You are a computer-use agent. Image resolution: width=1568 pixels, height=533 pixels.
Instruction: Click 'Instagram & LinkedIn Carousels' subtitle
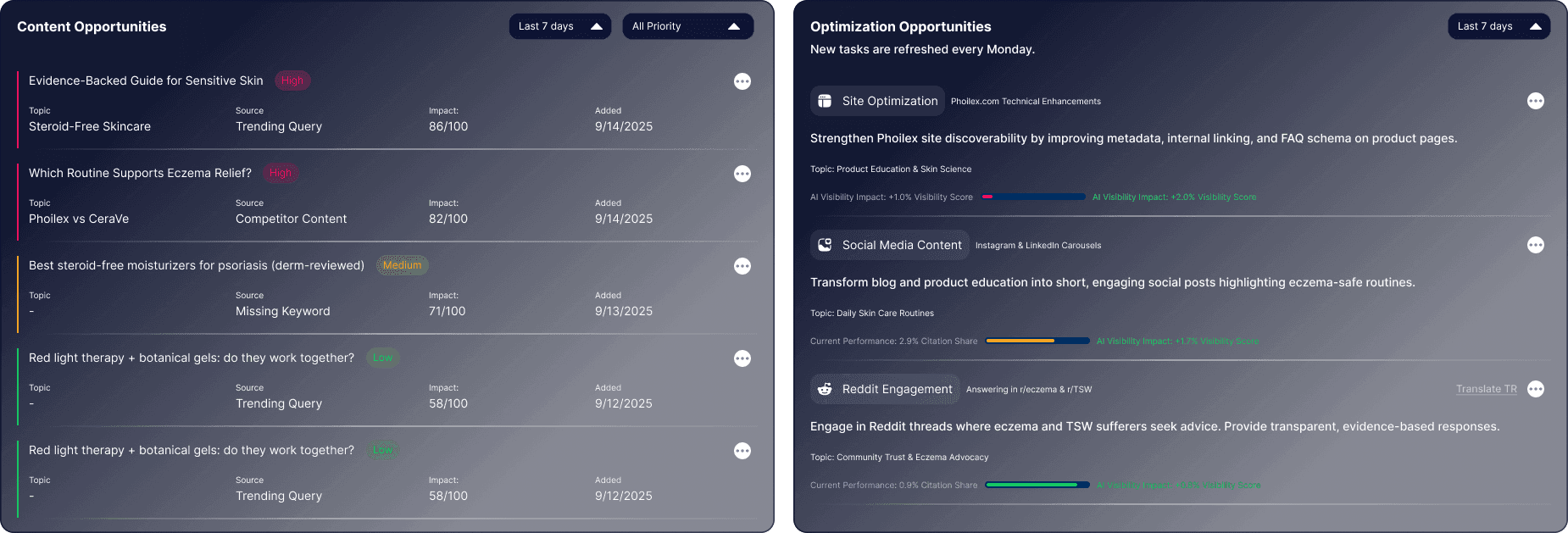coord(1038,245)
